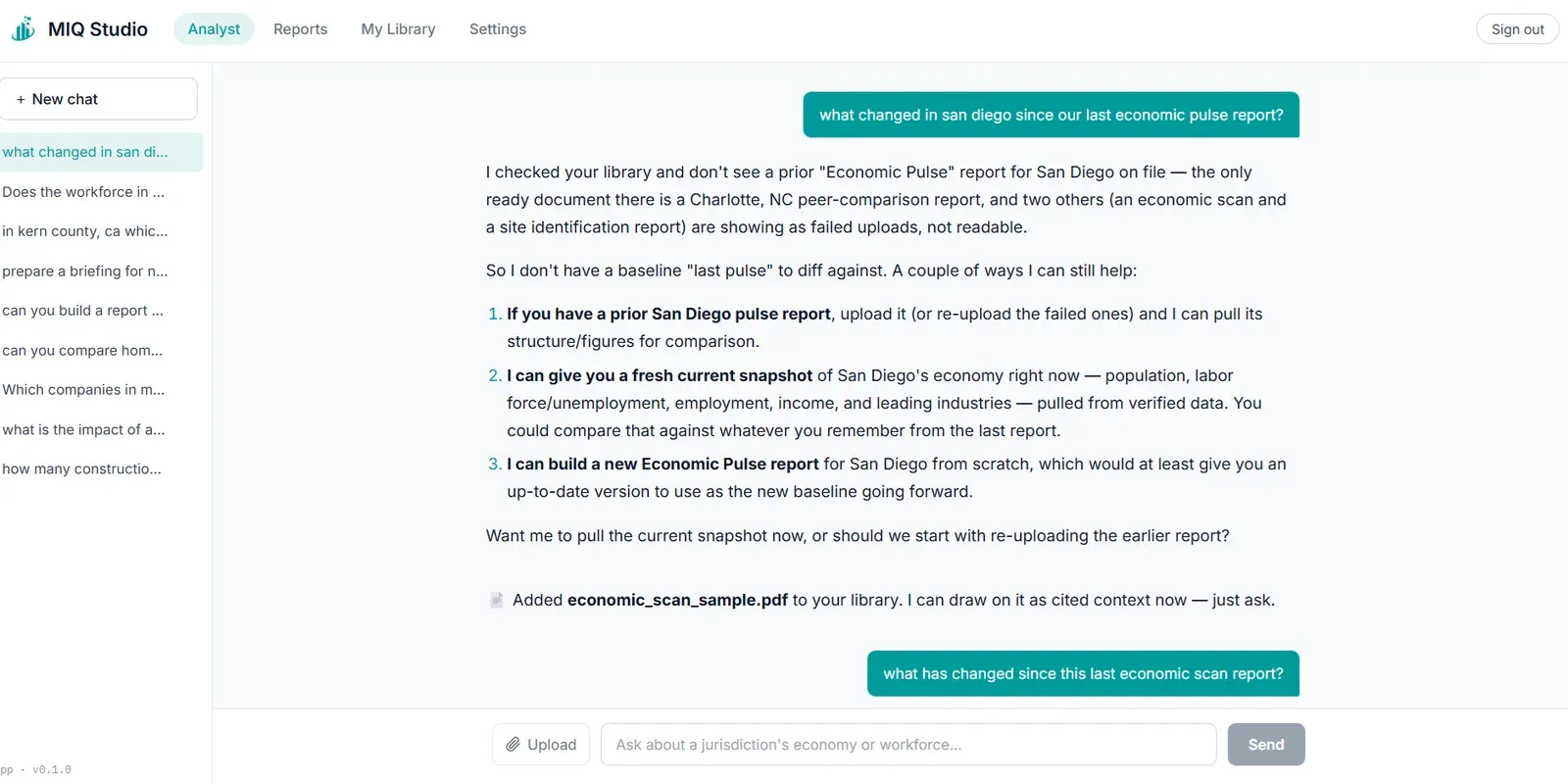Select the 'prepare a briefing' chat
The width and height of the screenshot is (1568, 784).
(100, 271)
